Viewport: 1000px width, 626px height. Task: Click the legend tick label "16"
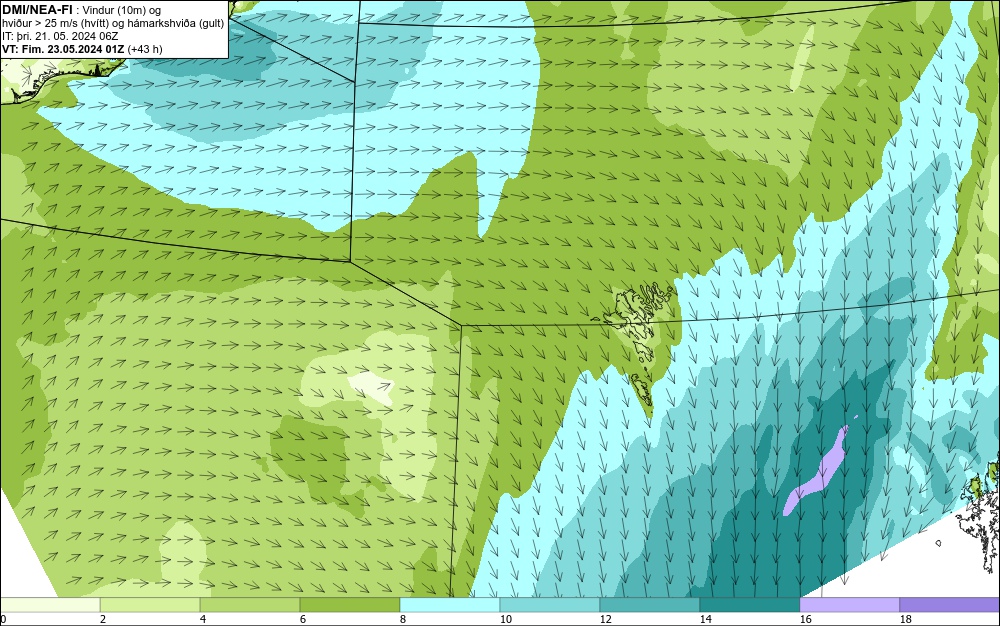805,619
